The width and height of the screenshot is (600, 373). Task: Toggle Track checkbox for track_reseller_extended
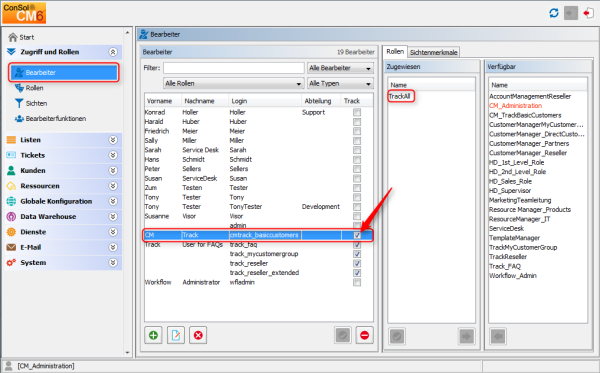(357, 273)
